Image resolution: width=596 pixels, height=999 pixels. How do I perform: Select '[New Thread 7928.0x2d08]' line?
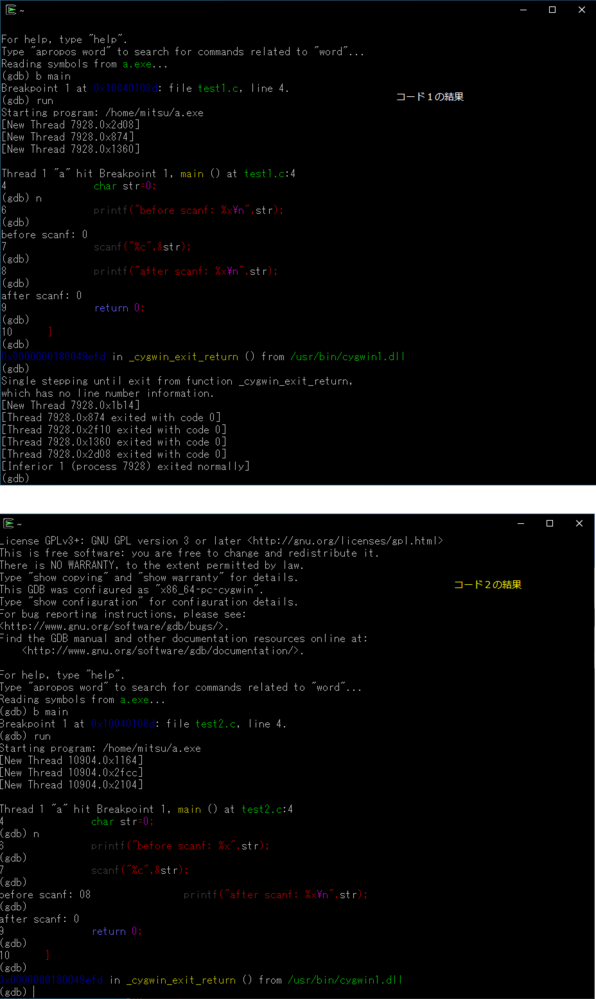70,125
